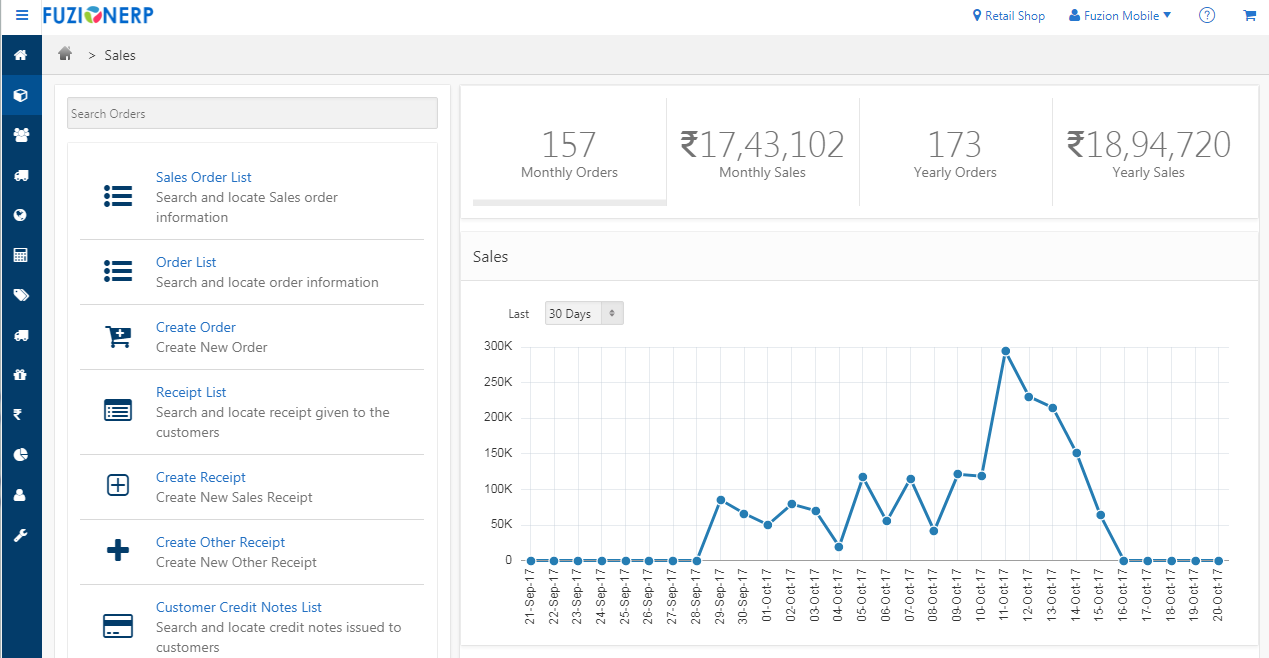Open the Sales Order List link
Viewport: 1269px width, 658px height.
coord(203,177)
